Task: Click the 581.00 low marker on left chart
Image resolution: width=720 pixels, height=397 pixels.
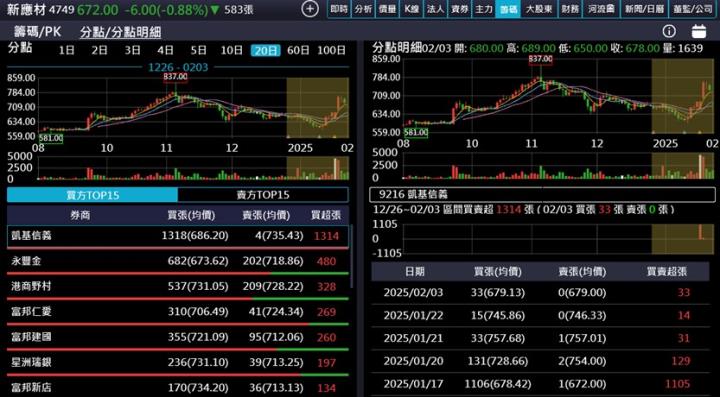Action: click(51, 138)
